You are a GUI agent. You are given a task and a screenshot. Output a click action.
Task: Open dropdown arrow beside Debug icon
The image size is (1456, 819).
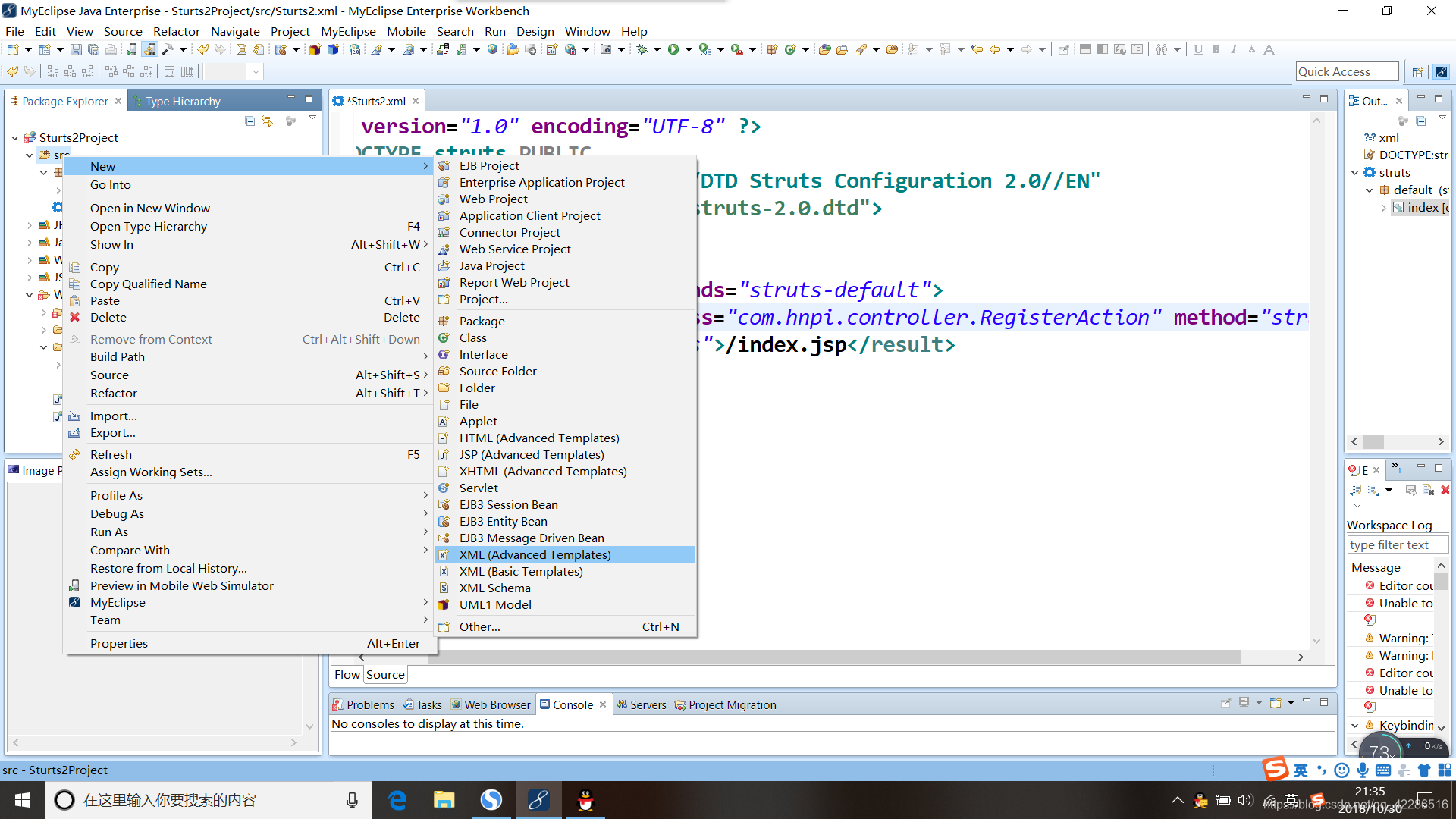click(657, 50)
